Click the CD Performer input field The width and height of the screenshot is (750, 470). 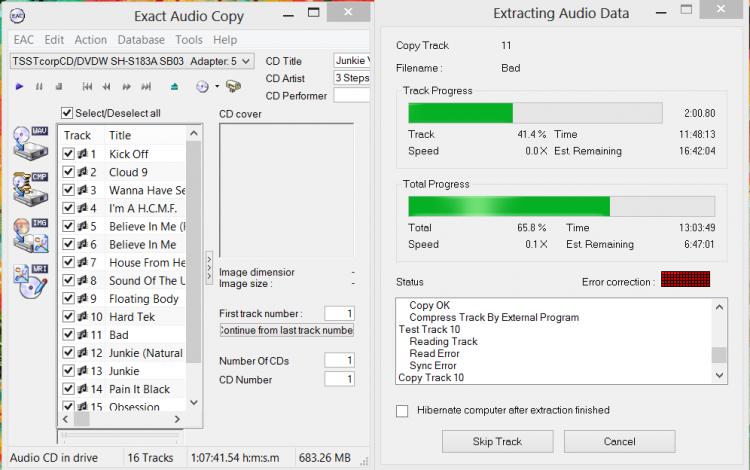coord(352,95)
